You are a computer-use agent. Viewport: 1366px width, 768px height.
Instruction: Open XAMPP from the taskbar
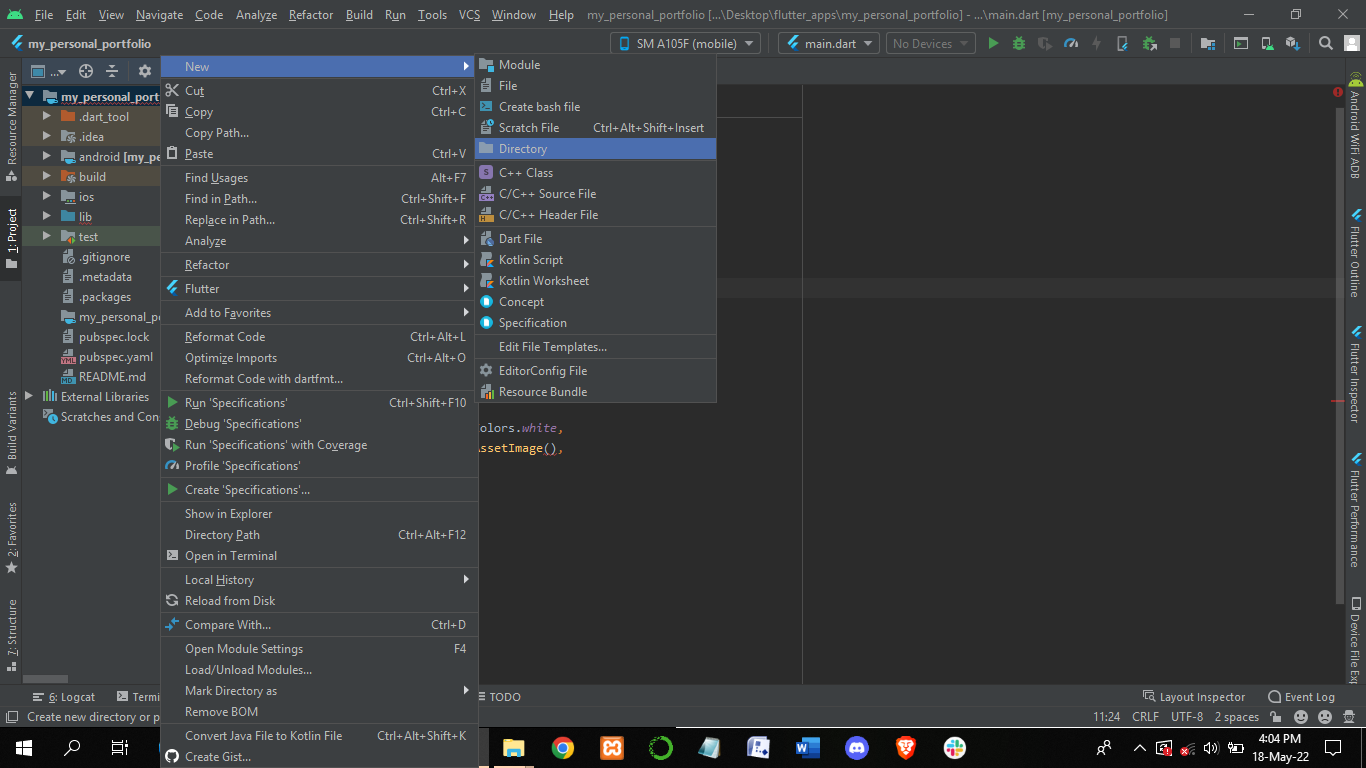(612, 747)
